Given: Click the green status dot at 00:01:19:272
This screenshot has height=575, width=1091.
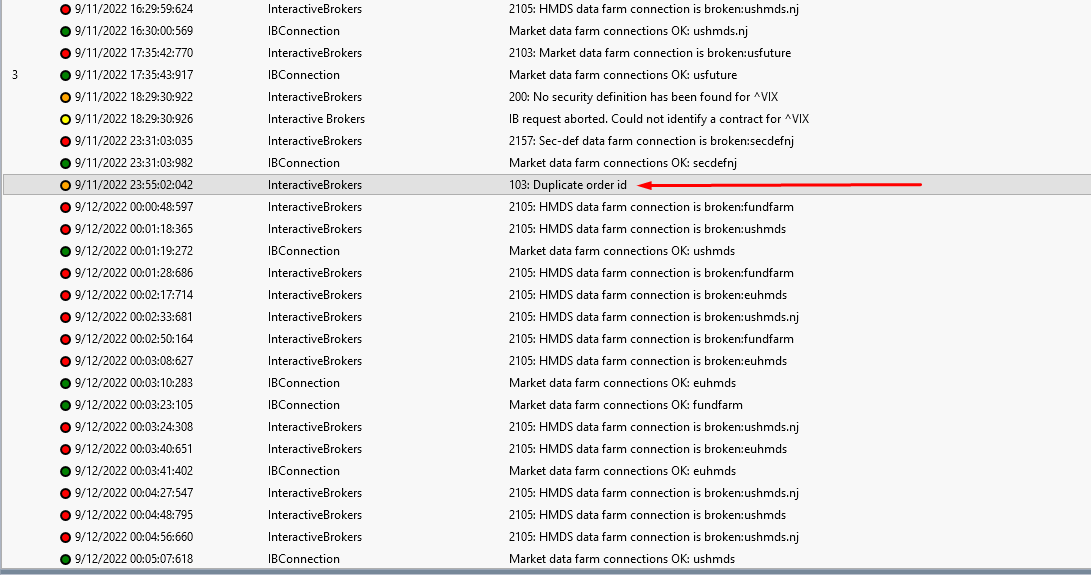Looking at the screenshot, I should (65, 251).
